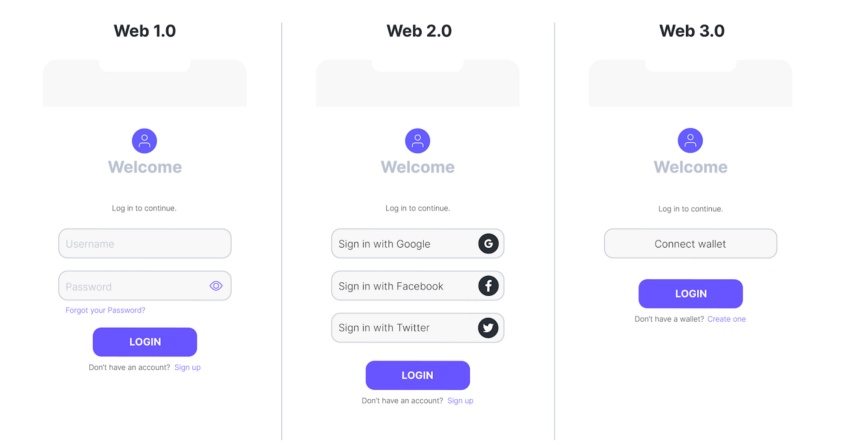The height and width of the screenshot is (446, 841).
Task: Open the Create one wallet link
Action: [726, 319]
